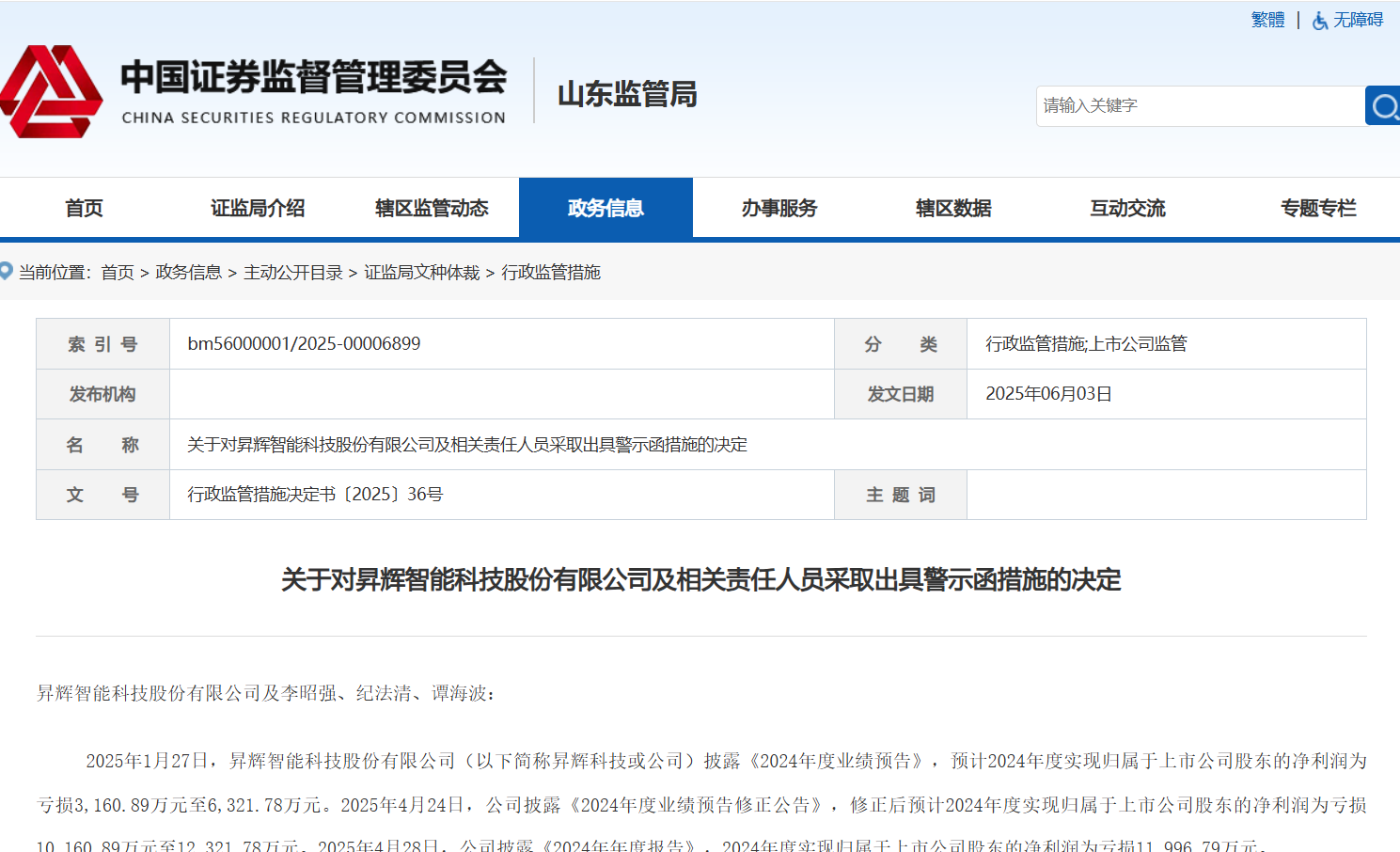Click the location pin breadcrumb icon
Image resolution: width=1400 pixels, height=852 pixels.
[7, 272]
